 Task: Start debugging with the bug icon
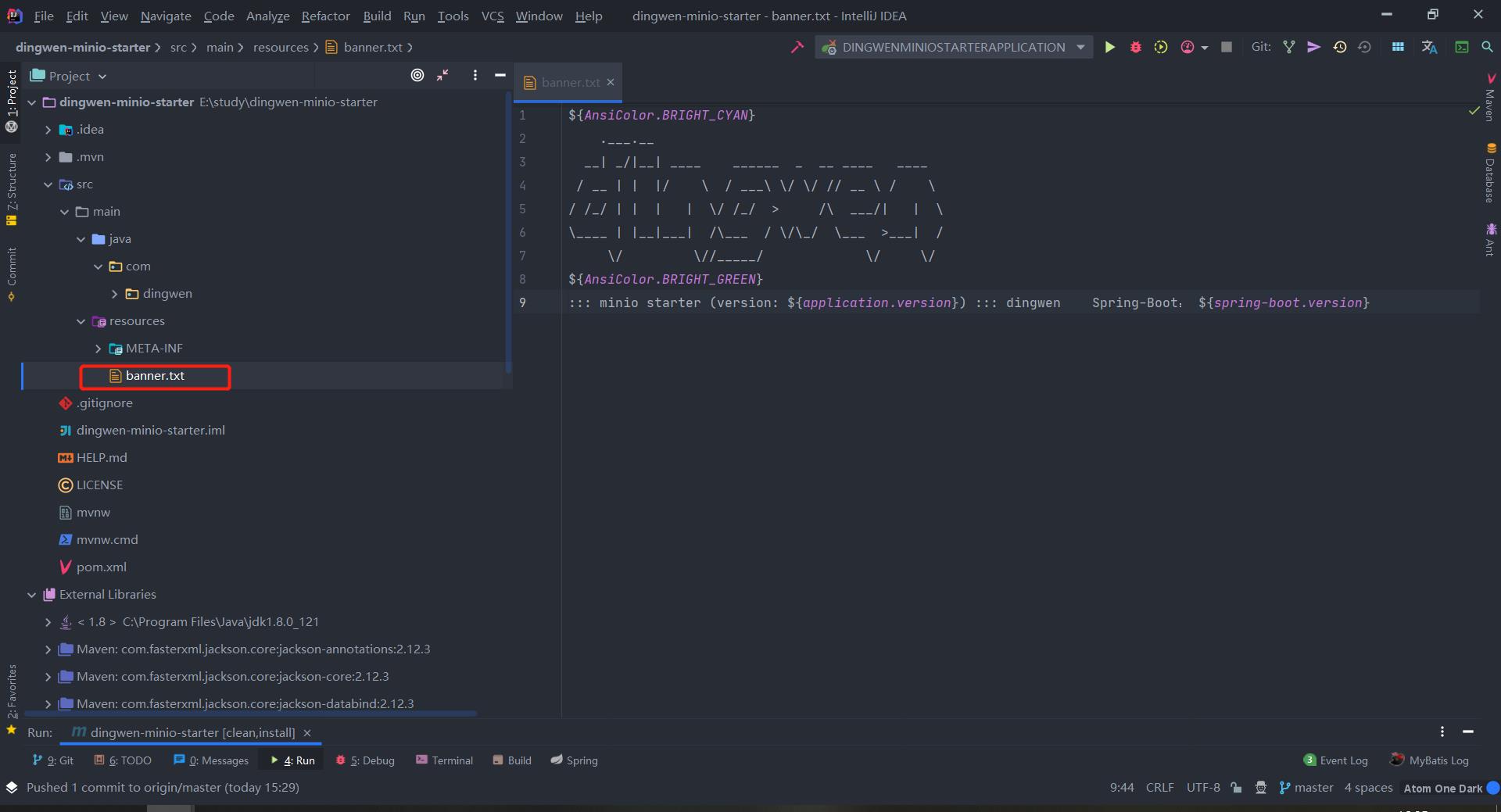pyautogui.click(x=1135, y=47)
